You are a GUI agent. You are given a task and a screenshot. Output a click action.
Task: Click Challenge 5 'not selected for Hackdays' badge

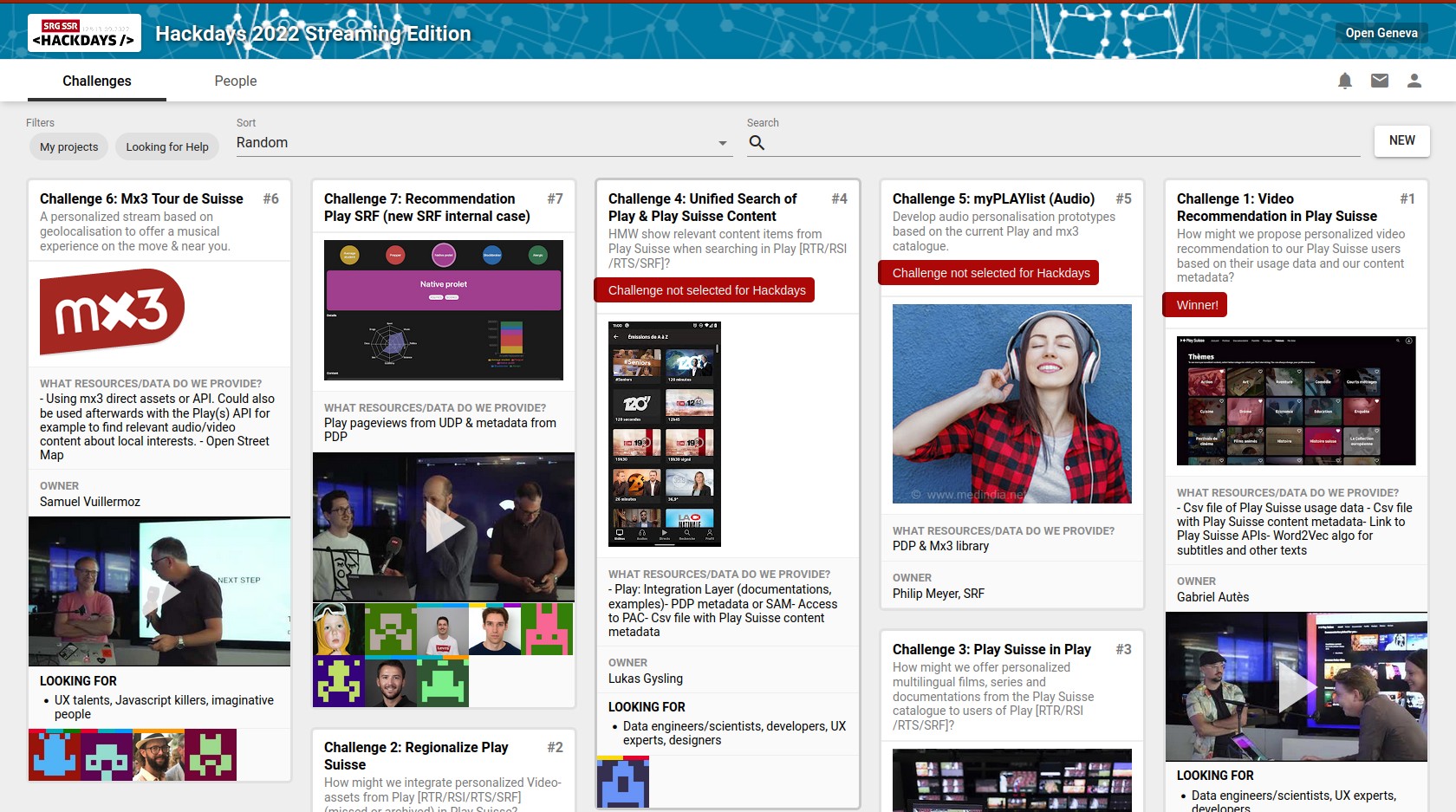coord(989,273)
